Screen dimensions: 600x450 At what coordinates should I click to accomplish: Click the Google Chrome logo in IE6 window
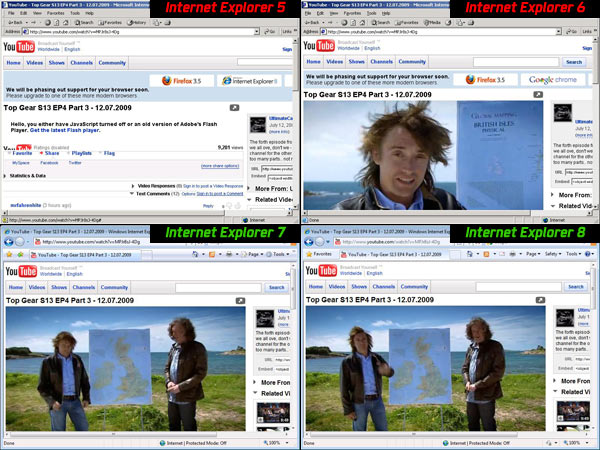pos(553,80)
